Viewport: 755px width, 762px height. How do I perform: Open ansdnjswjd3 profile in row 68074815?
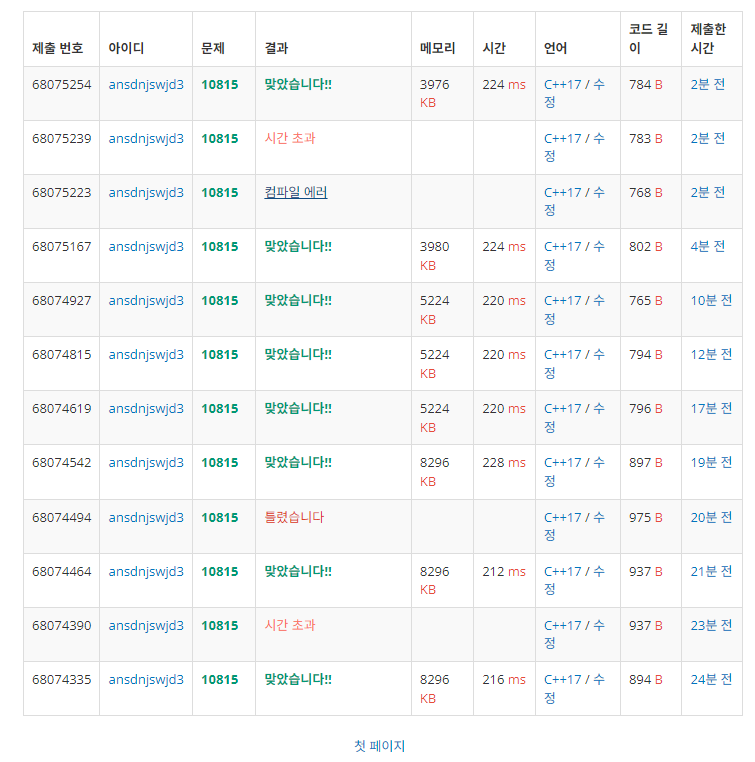146,354
